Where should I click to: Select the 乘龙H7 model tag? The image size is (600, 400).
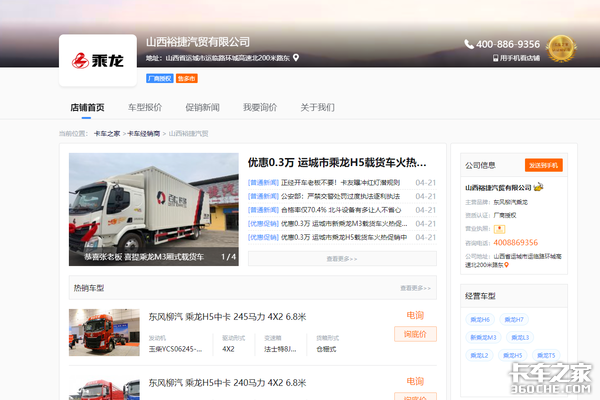pos(513,320)
